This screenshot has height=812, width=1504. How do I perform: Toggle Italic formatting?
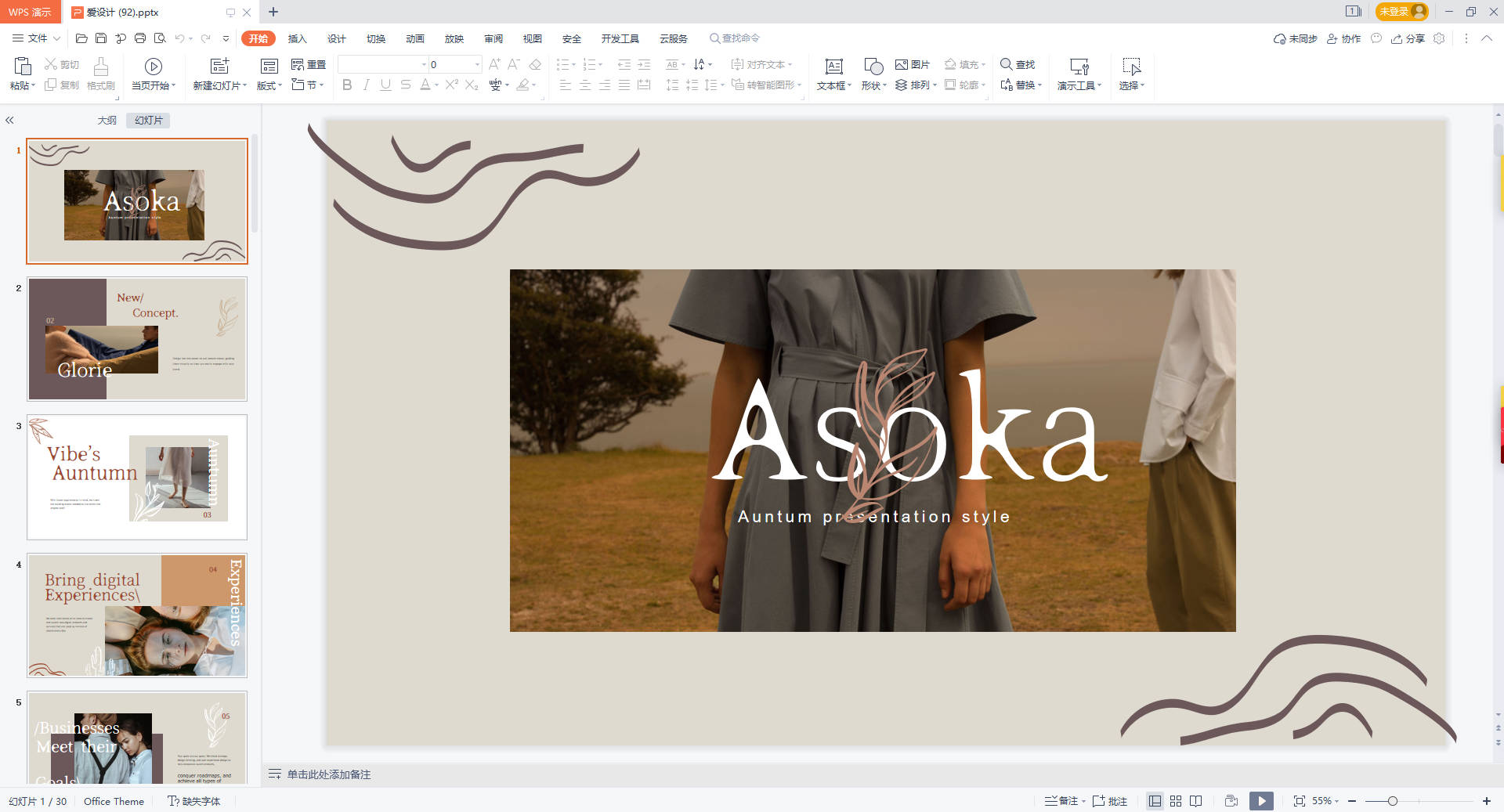pyautogui.click(x=366, y=85)
